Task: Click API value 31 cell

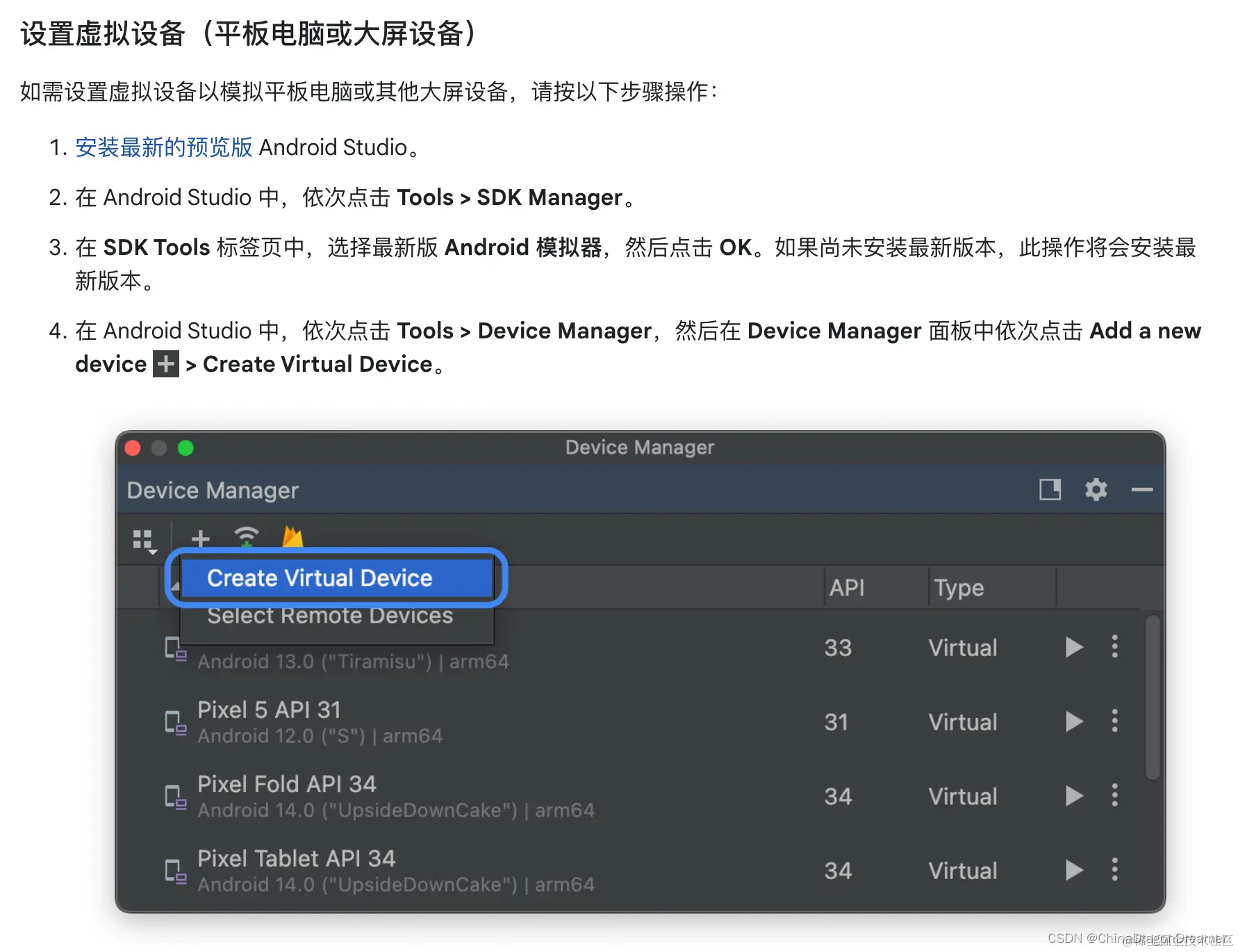Action: [836, 722]
